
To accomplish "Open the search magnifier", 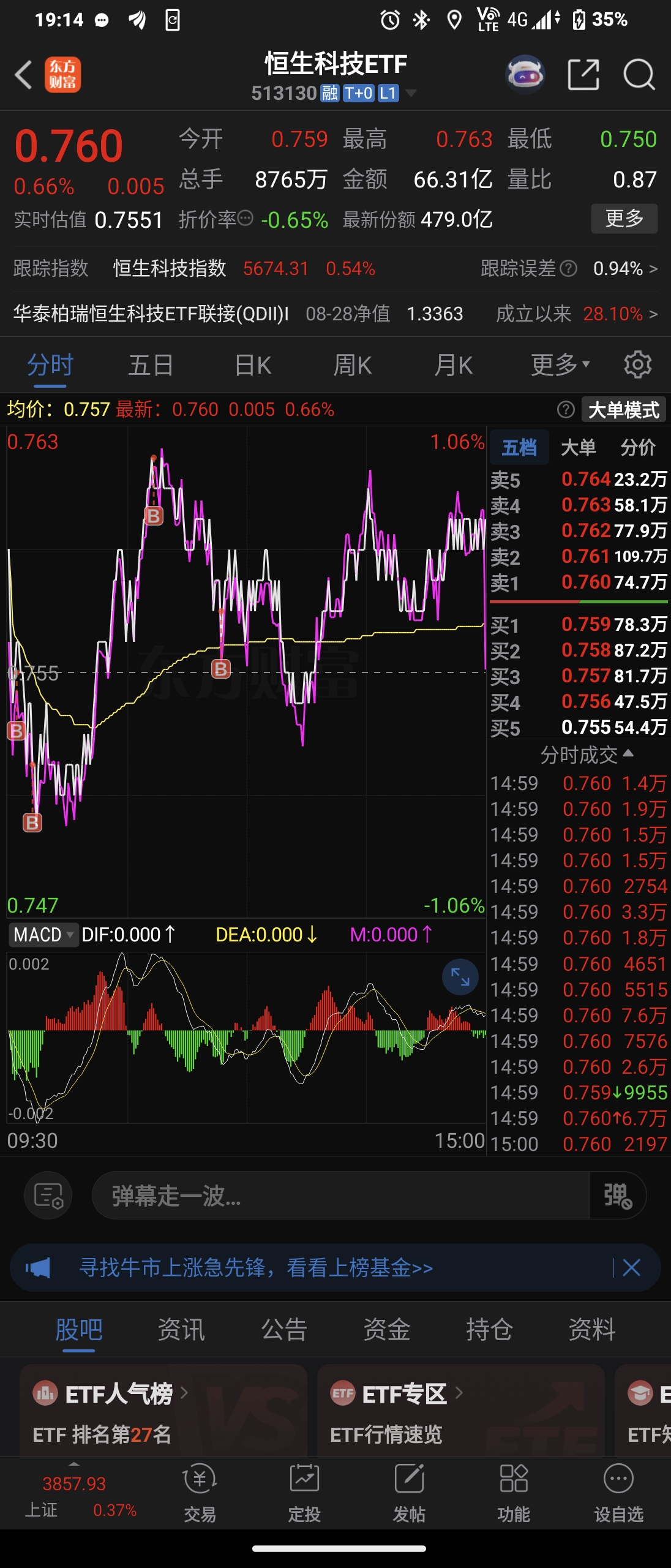I will coord(639,75).
